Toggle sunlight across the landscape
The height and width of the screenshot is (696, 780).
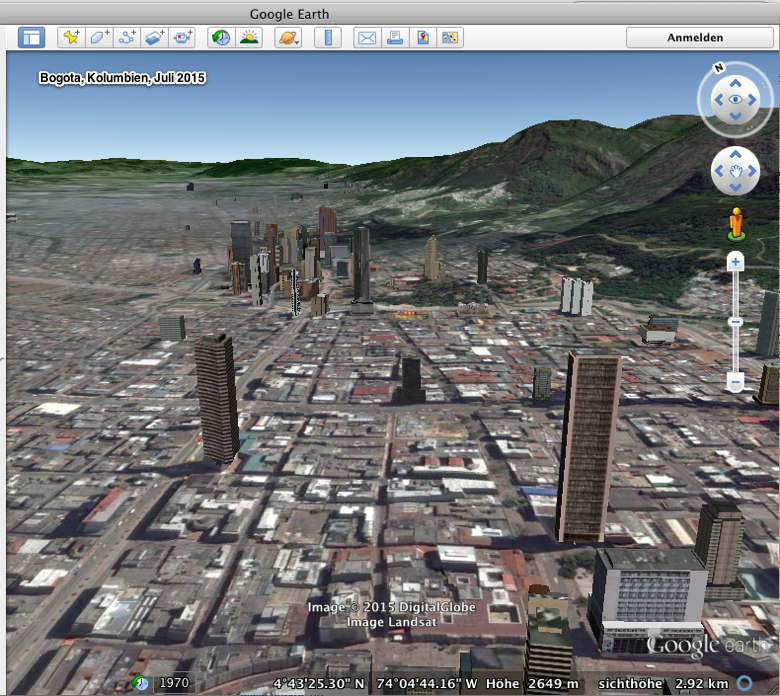tap(249, 38)
